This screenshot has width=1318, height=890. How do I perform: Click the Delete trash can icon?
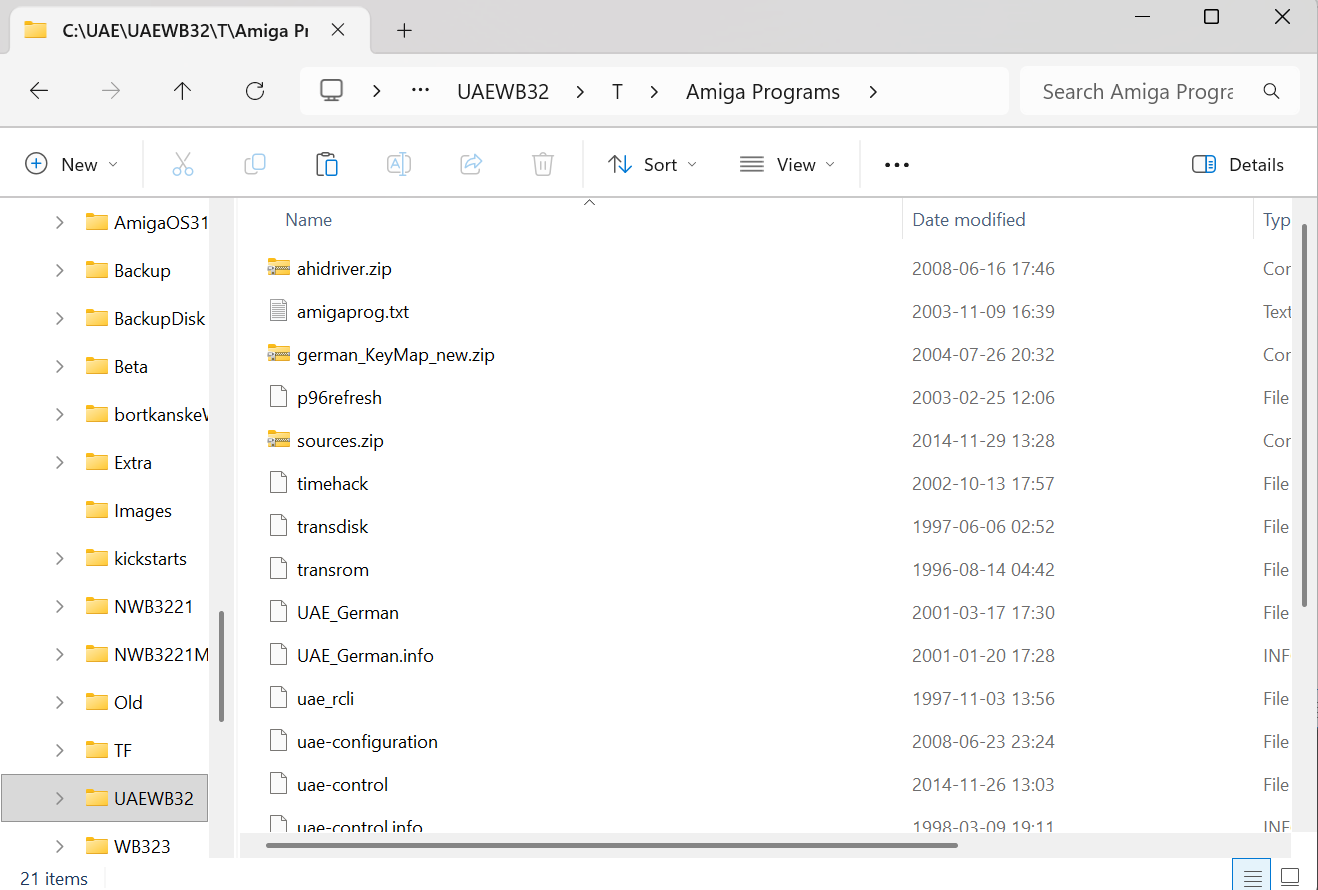(x=542, y=164)
